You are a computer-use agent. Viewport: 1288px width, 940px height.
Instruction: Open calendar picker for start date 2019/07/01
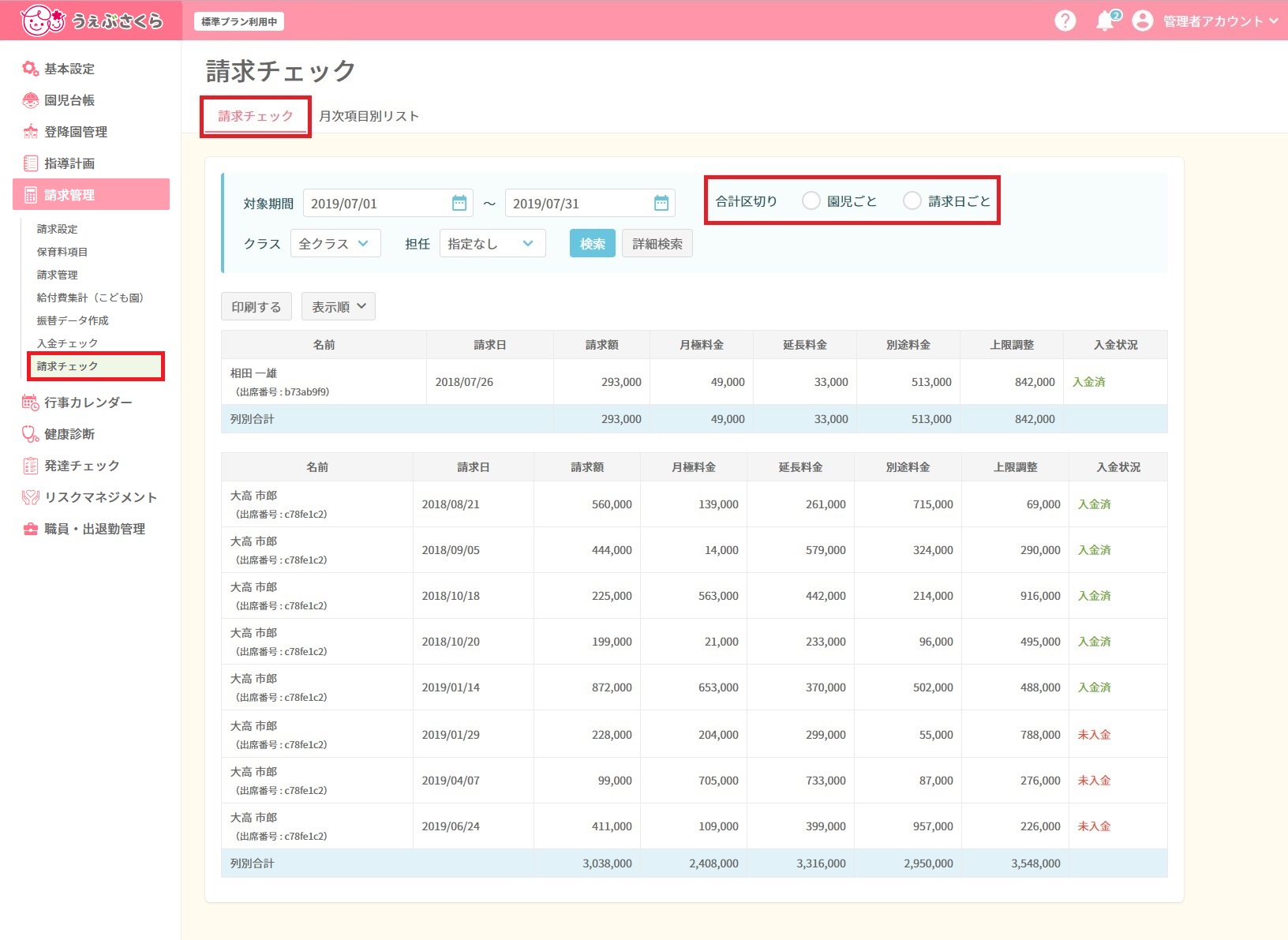click(x=459, y=204)
